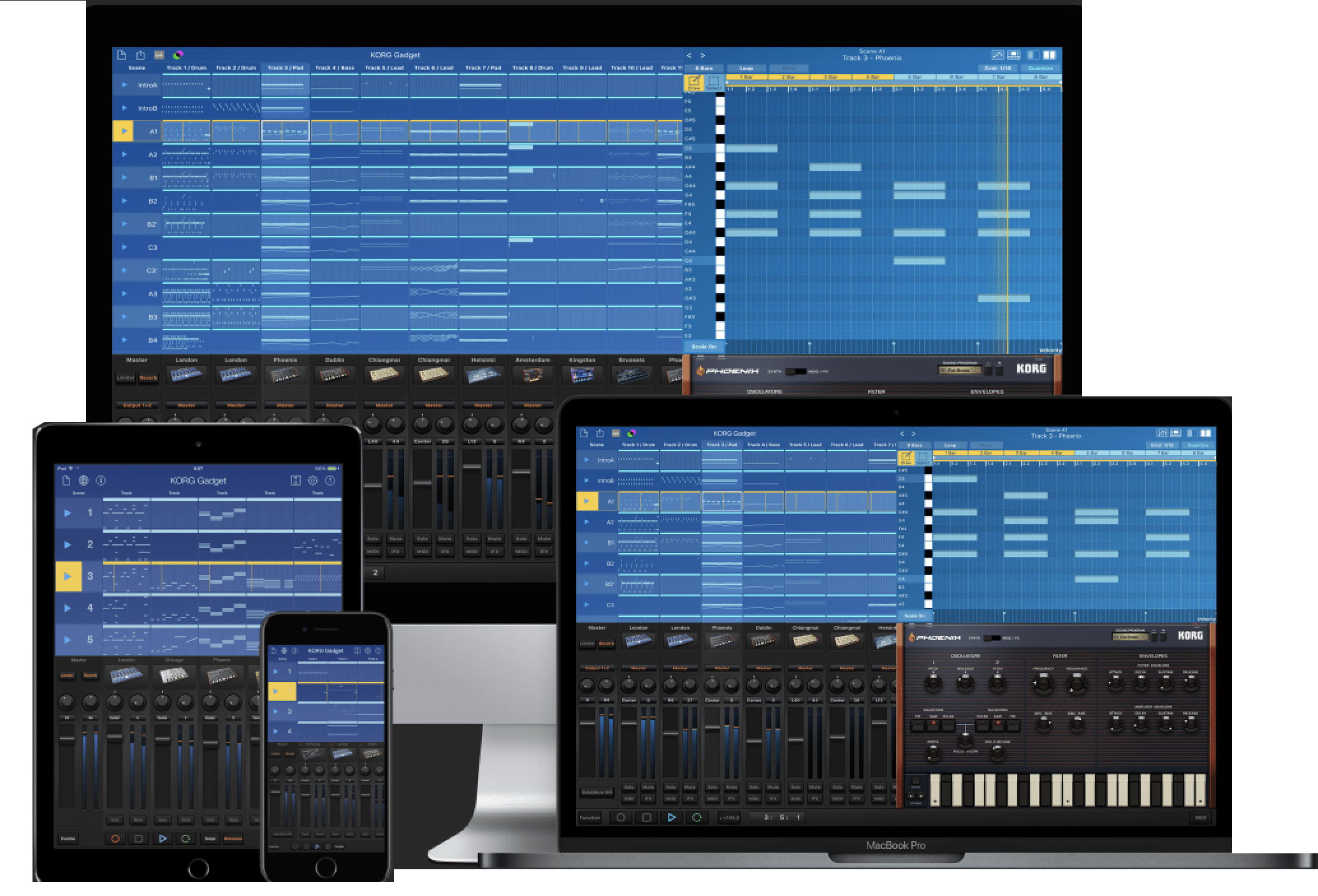Open the Grid 1/16 dropdown on the iMac

coord(997,68)
